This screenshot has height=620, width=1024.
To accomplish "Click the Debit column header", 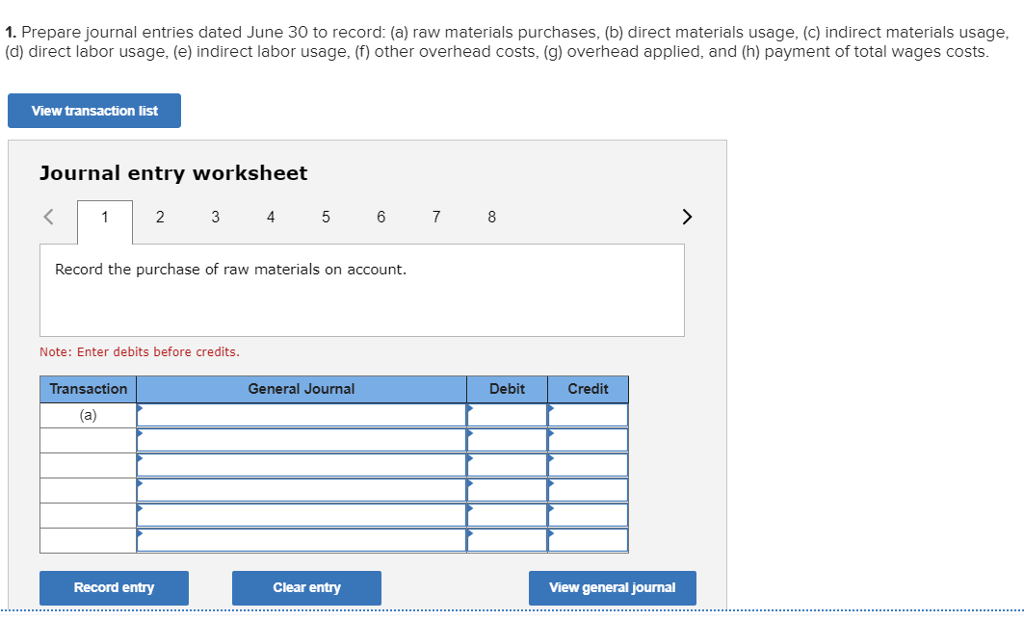I will coord(507,389).
